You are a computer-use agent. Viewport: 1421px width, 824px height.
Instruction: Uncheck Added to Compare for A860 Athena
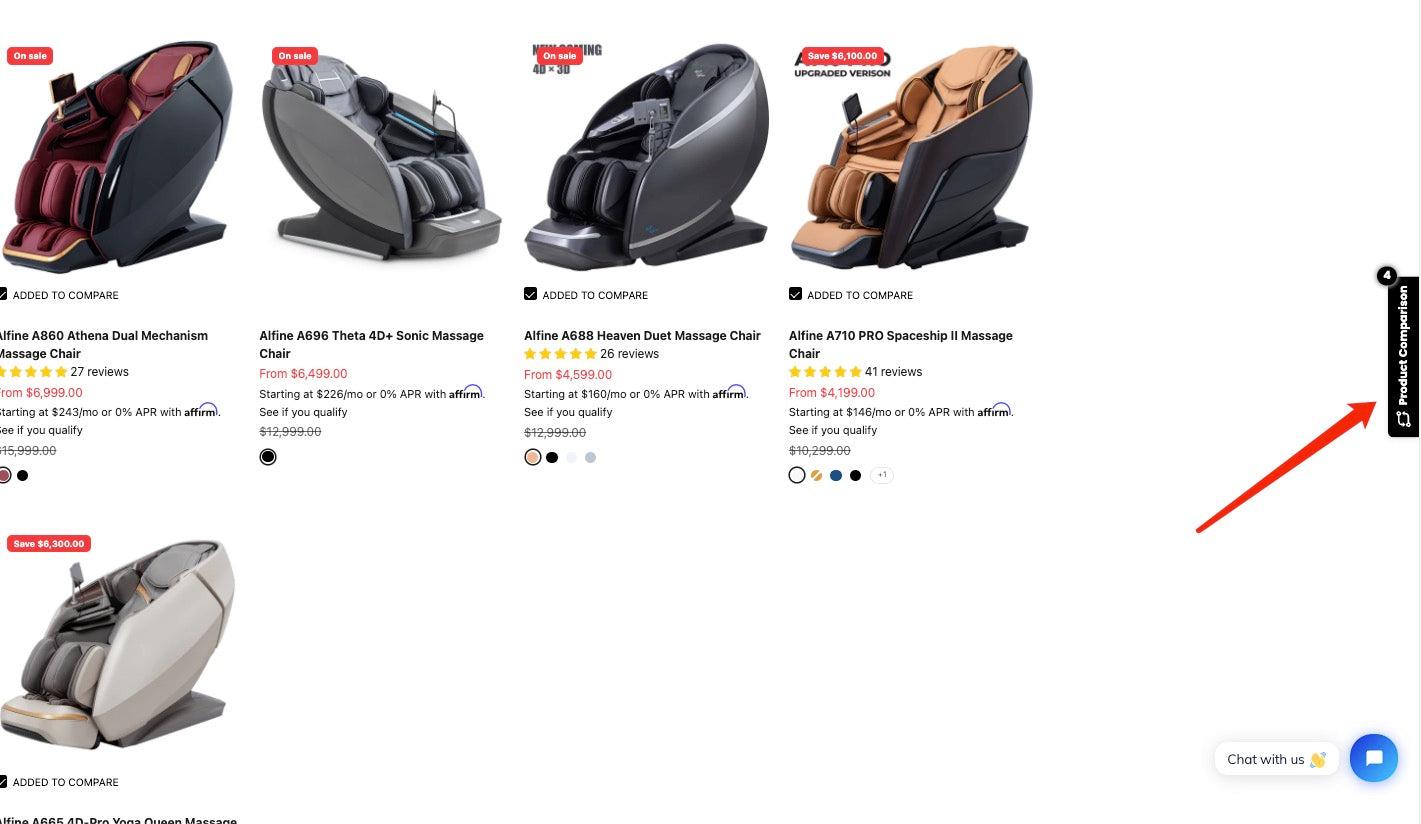point(3,294)
